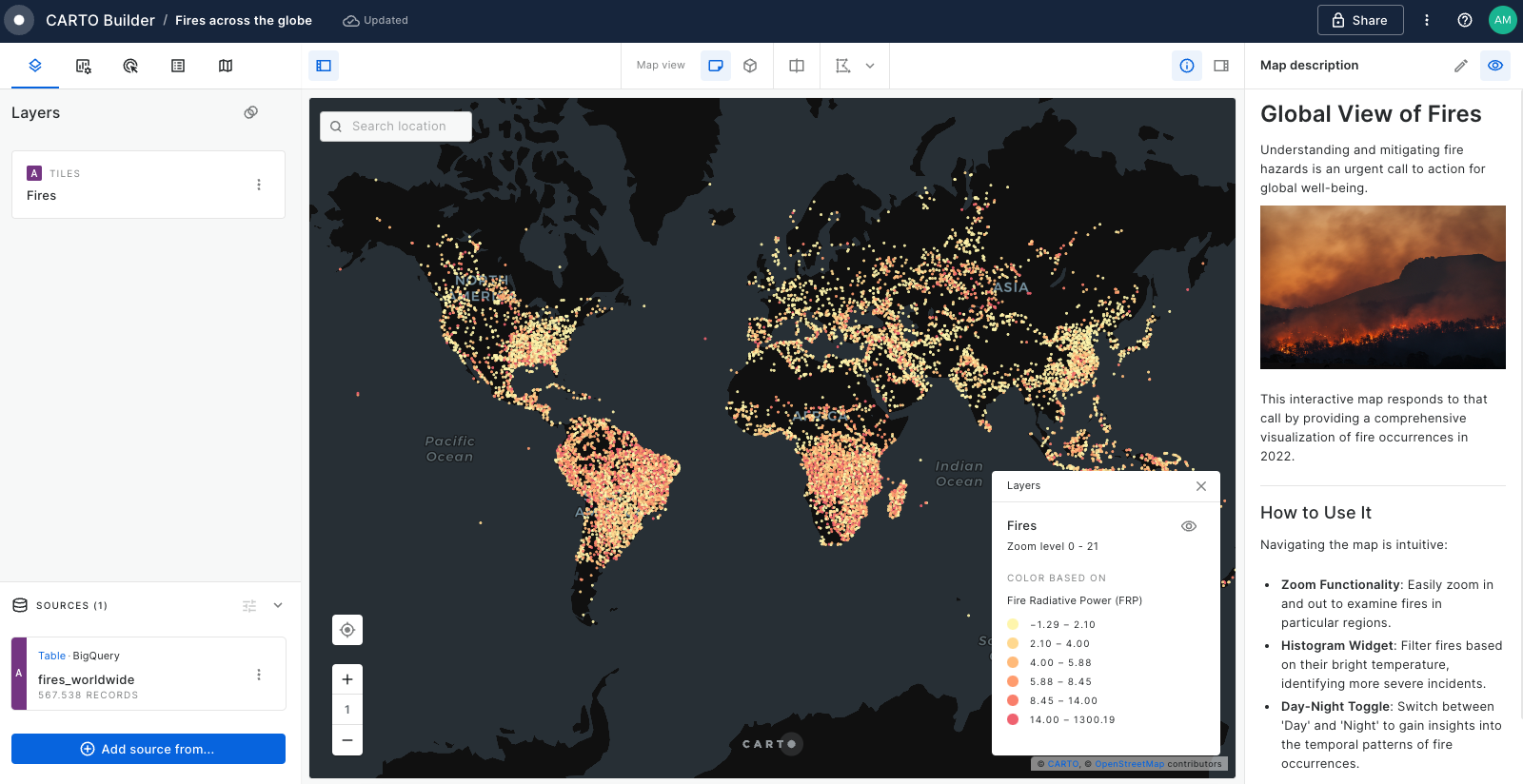Screen dimensions: 1523x784
Task: Edit the map description with pencil
Action: tap(1461, 66)
